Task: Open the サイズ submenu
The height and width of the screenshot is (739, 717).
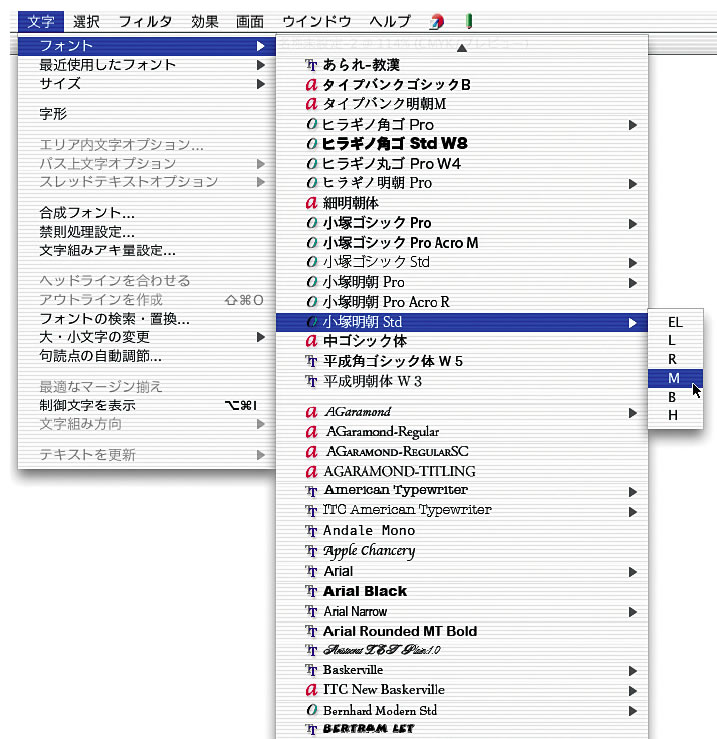Action: tap(147, 83)
